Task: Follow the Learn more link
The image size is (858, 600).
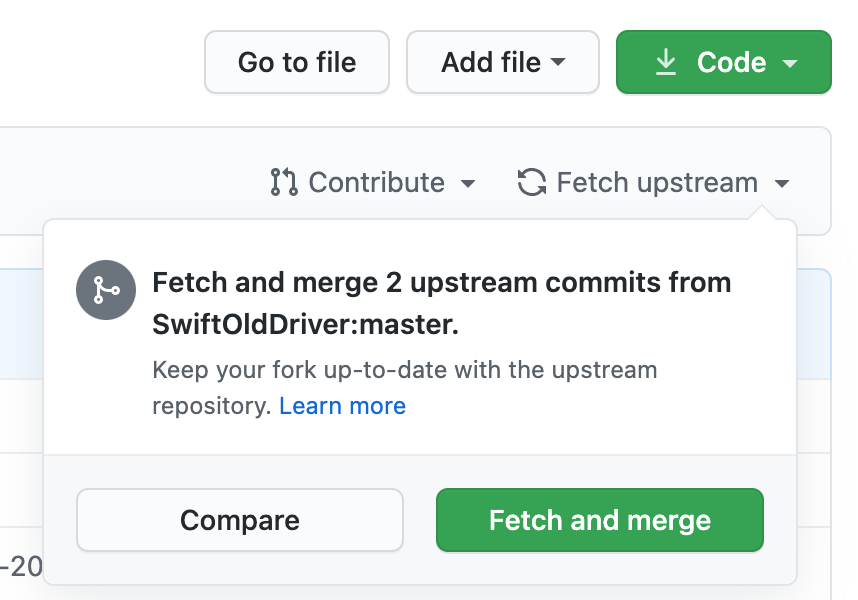Action: [343, 406]
